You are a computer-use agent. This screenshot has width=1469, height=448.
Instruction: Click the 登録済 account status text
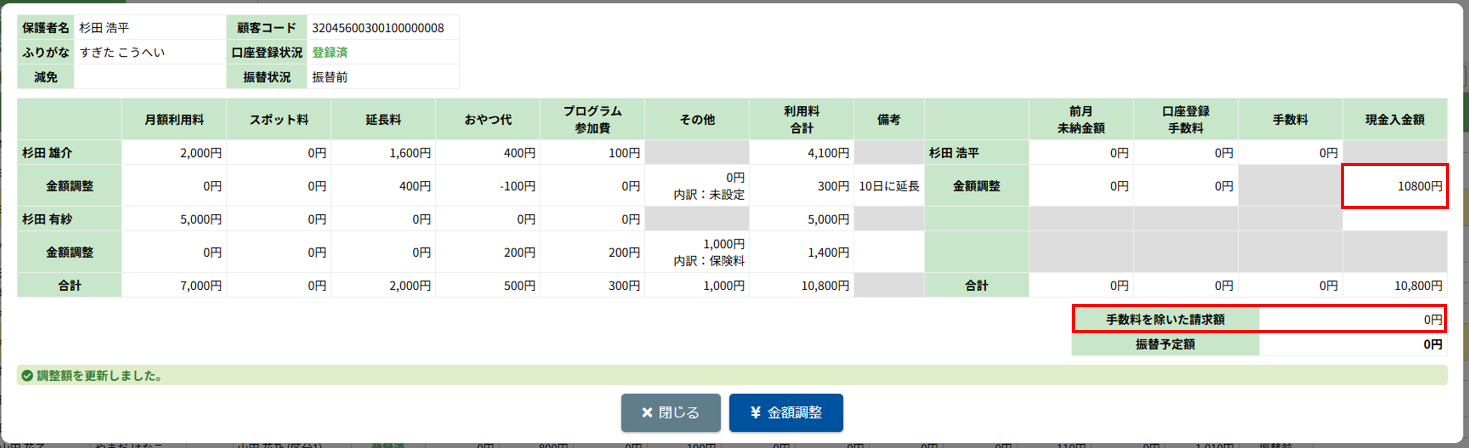(330, 52)
